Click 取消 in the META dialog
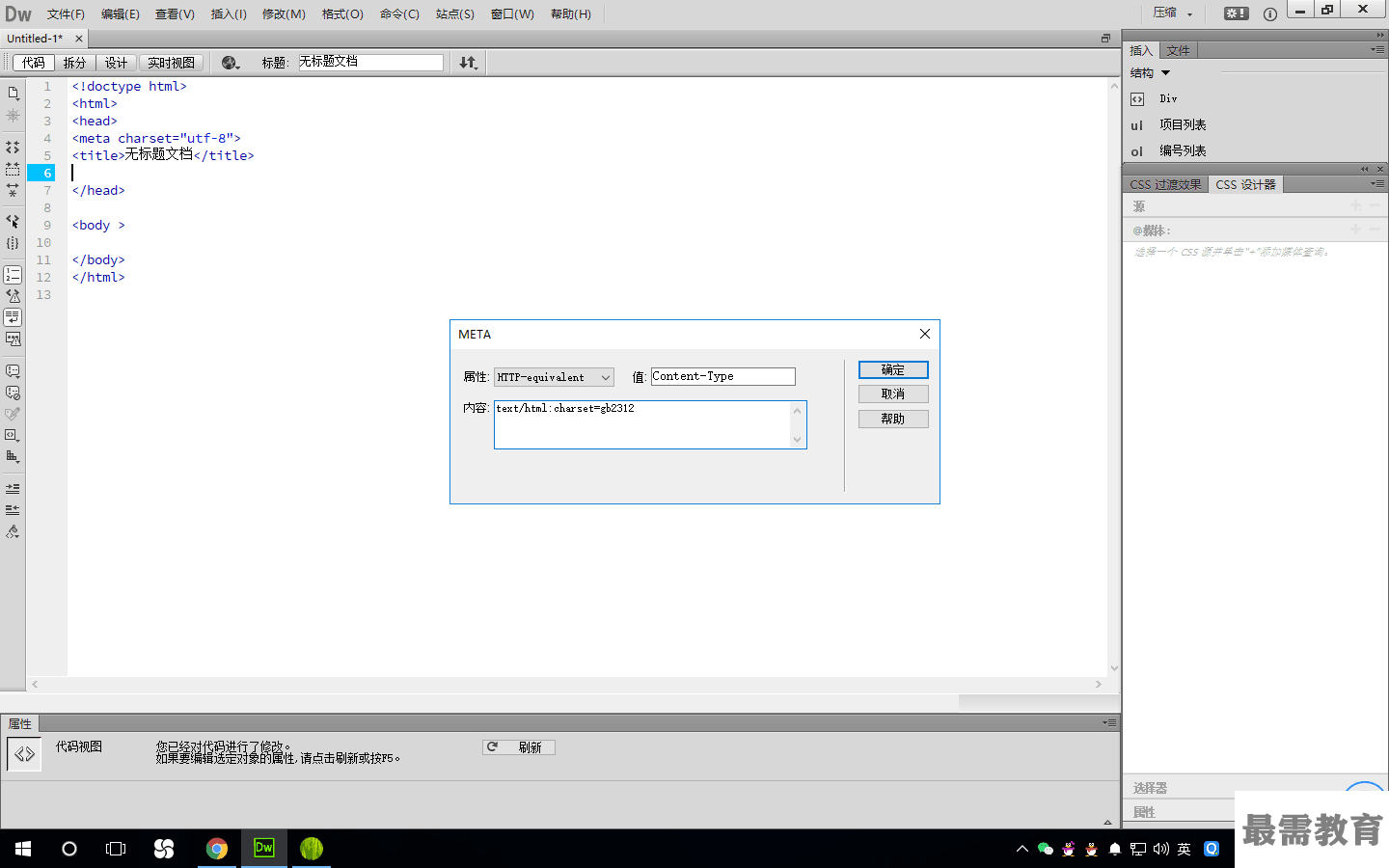The image size is (1389, 868). (893, 394)
